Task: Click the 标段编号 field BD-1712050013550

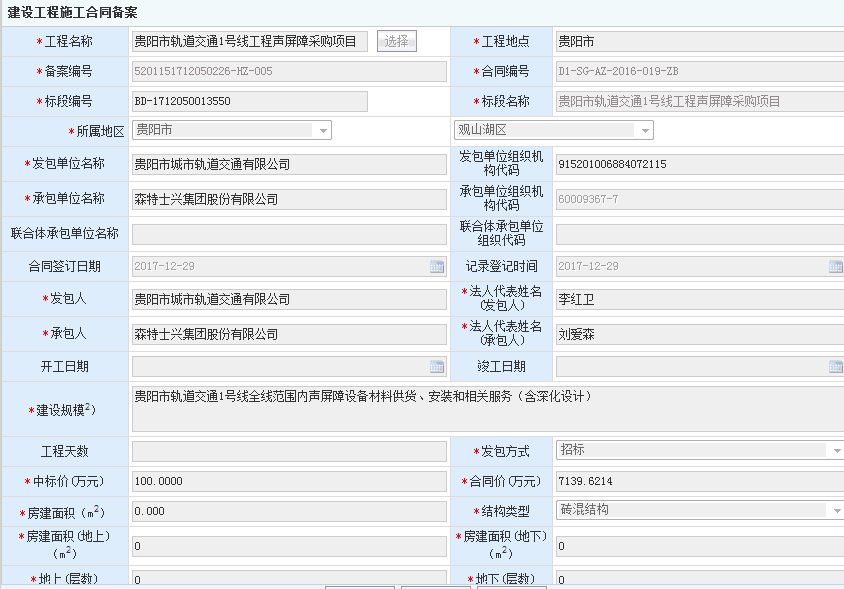Action: (x=250, y=102)
